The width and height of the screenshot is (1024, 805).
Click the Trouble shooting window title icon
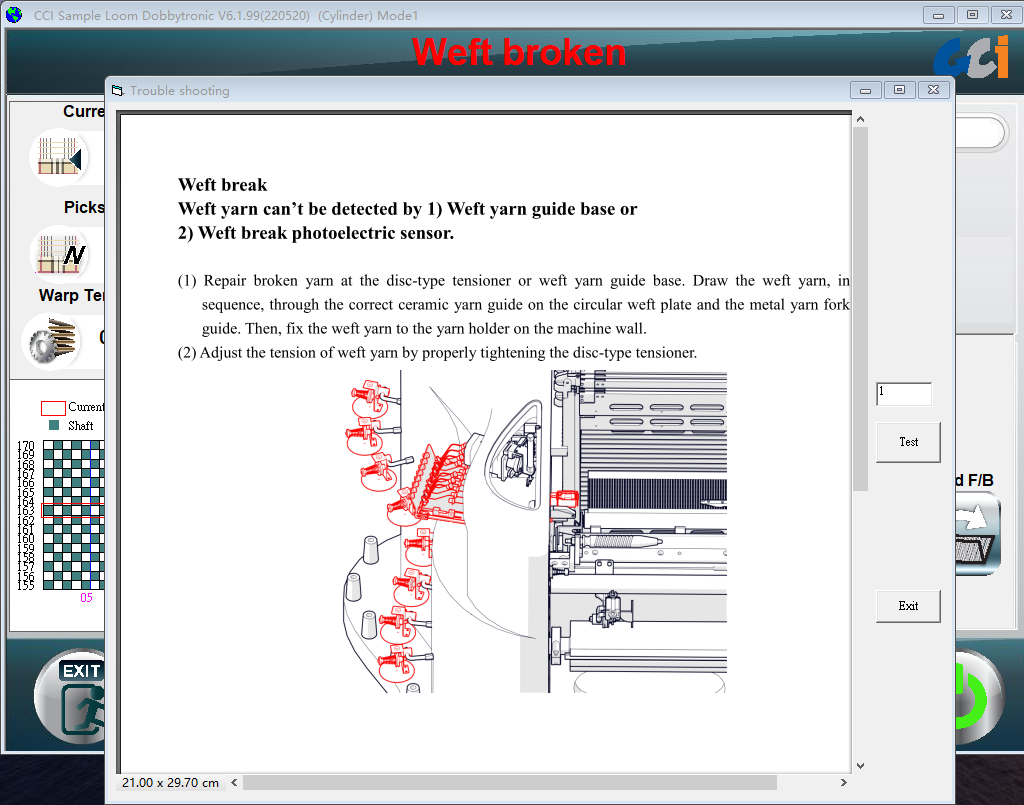pyautogui.click(x=118, y=90)
